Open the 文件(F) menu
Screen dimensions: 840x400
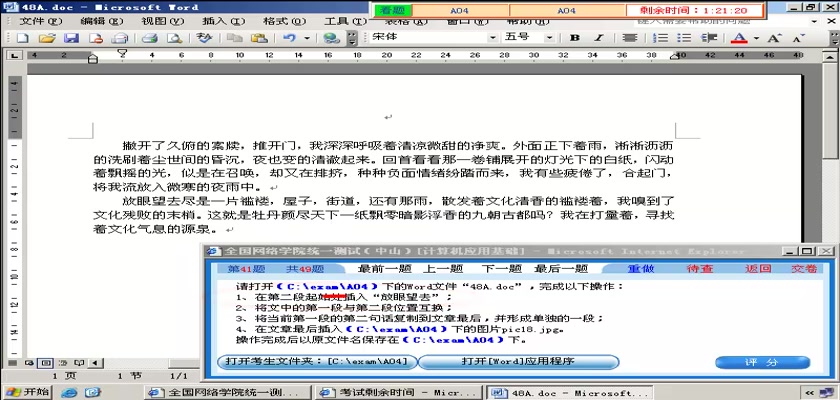[x=41, y=22]
